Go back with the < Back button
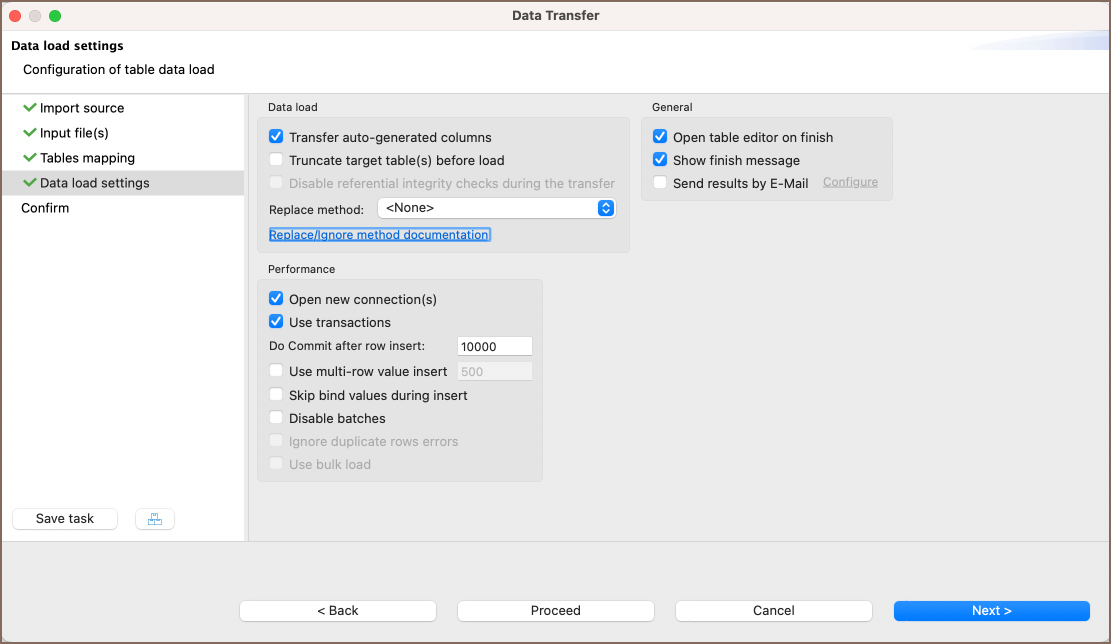Viewport: 1111px width, 644px height. click(x=338, y=611)
